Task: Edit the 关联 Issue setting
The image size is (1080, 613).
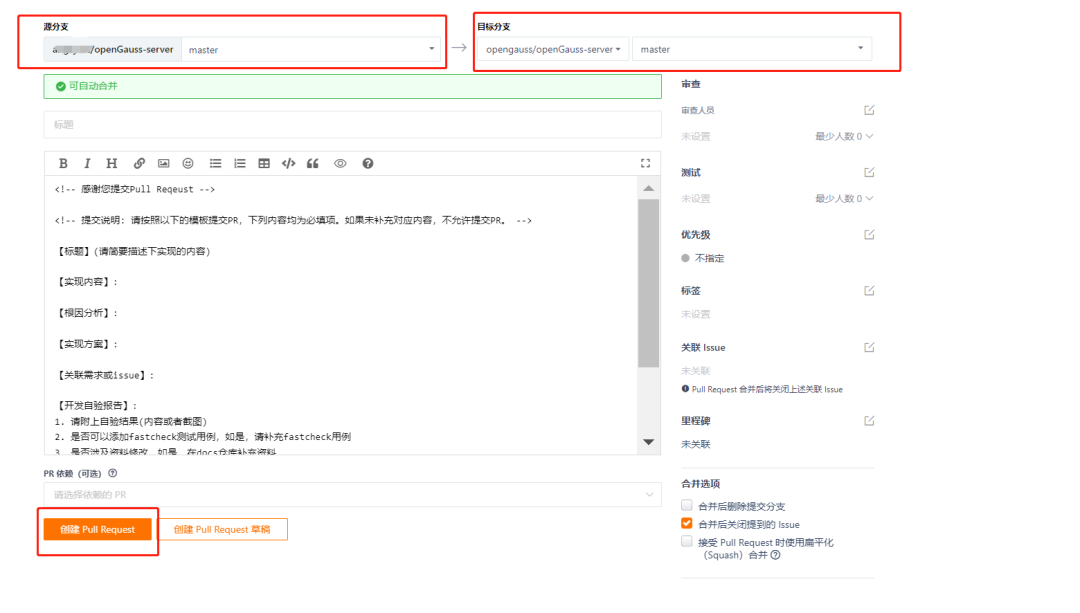Action: [x=870, y=347]
